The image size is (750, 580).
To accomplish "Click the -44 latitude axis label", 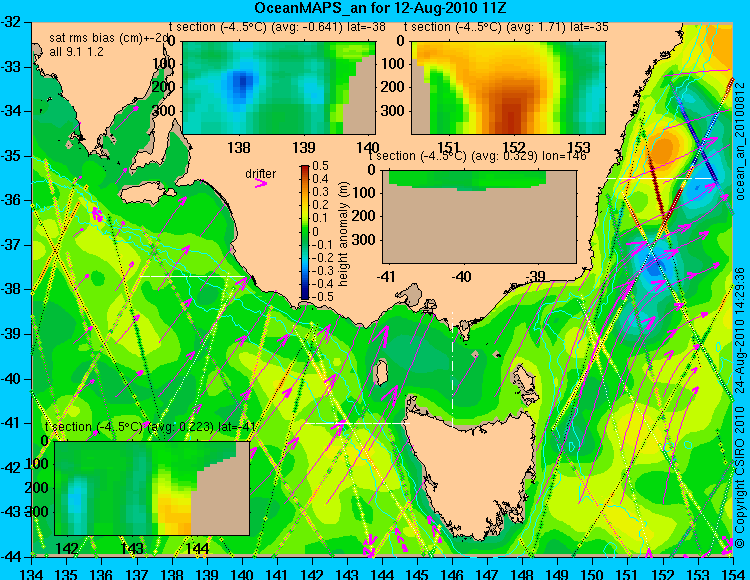I will (x=11, y=557).
